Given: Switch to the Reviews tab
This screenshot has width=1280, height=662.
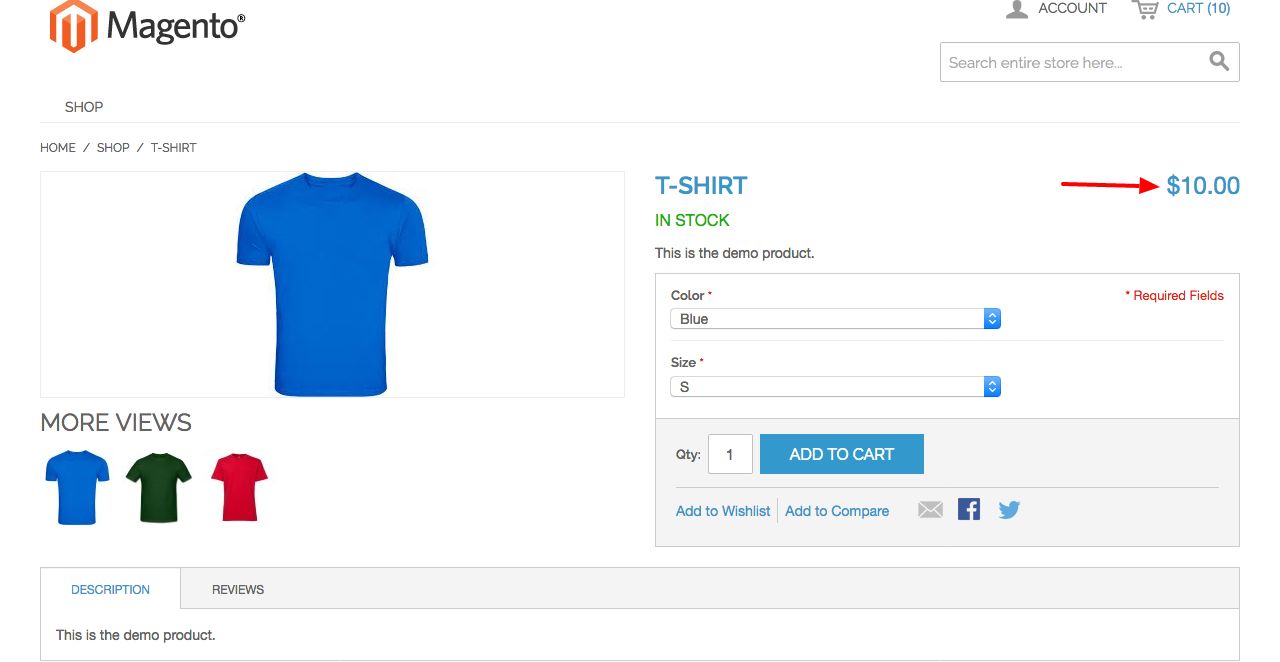Looking at the screenshot, I should tap(238, 589).
